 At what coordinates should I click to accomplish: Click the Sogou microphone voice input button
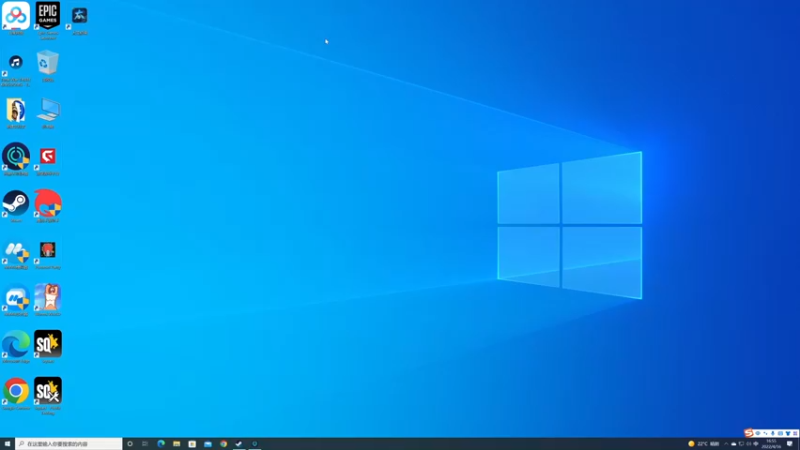pos(772,433)
